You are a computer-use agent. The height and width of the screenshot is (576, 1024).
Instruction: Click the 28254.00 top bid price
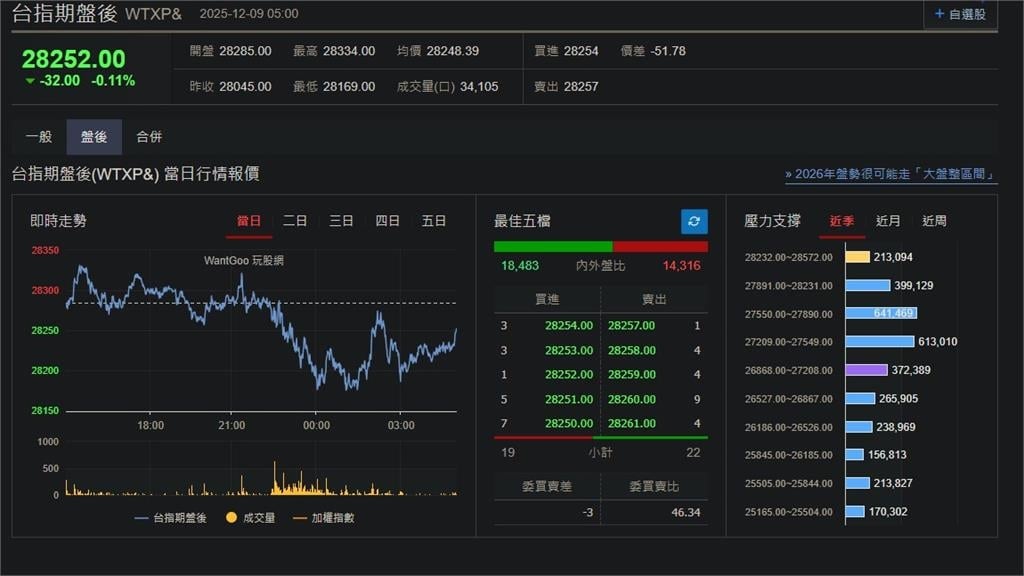tap(569, 326)
